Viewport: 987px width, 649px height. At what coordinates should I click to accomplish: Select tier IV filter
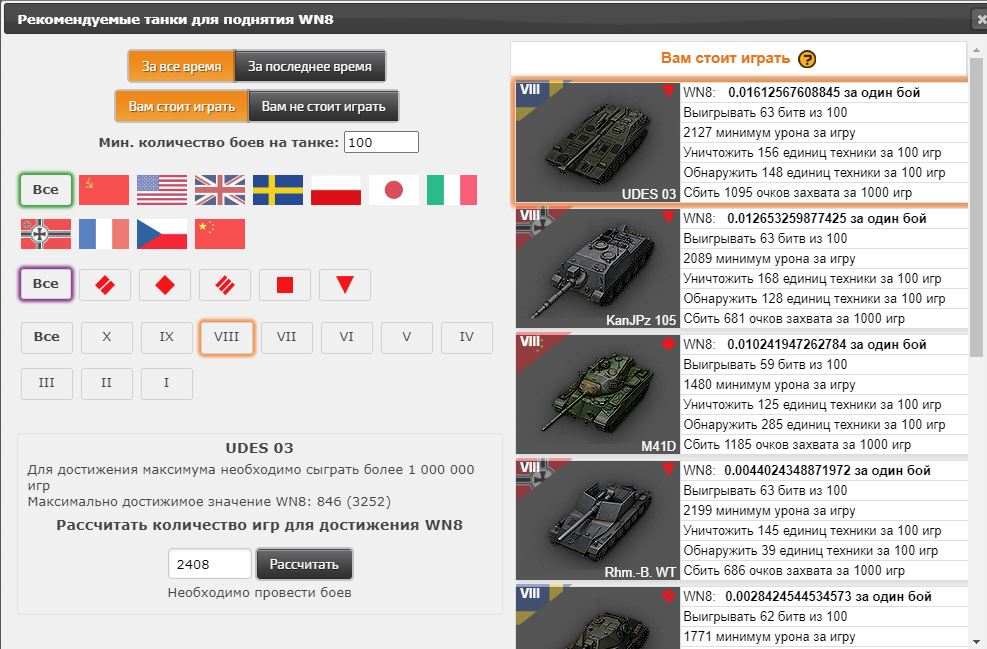pyautogui.click(x=467, y=337)
